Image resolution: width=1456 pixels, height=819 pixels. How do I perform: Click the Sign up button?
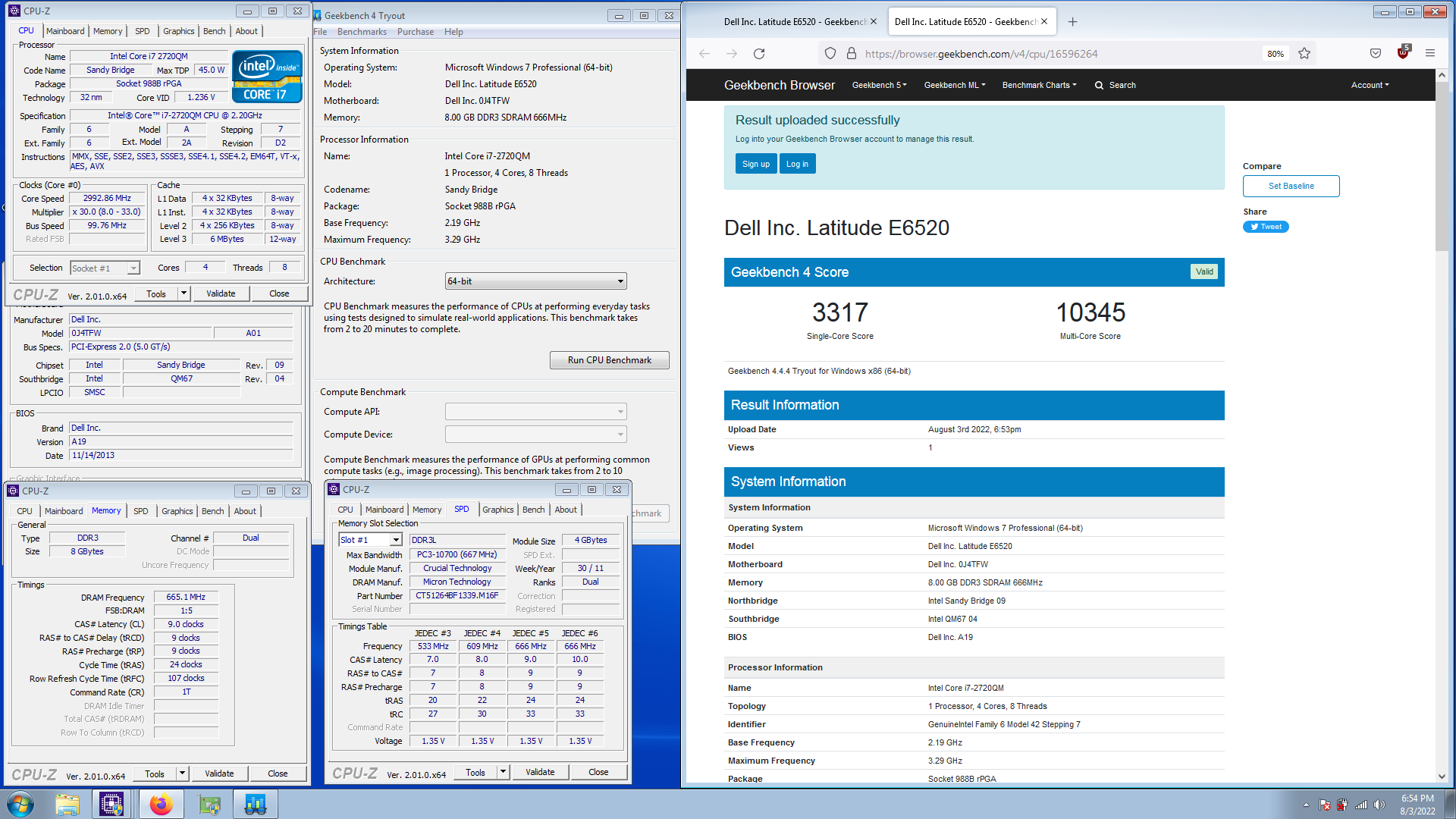point(755,164)
